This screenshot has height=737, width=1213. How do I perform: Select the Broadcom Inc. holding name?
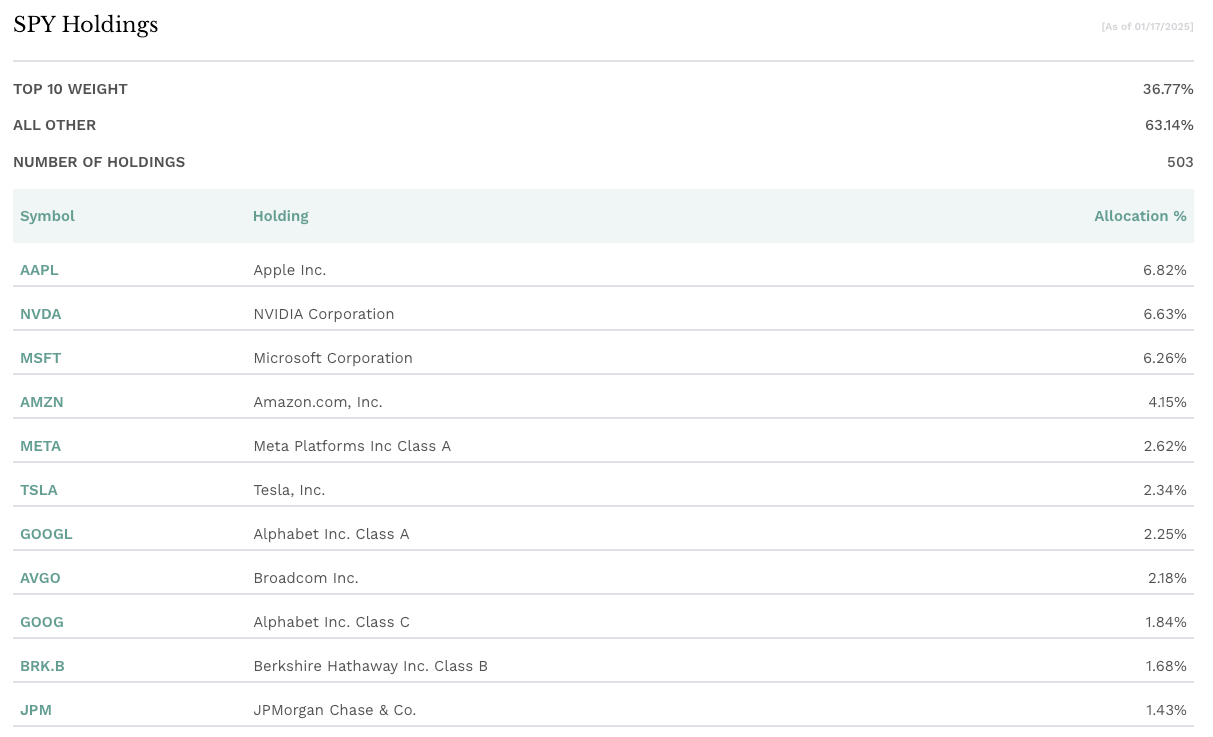point(306,578)
